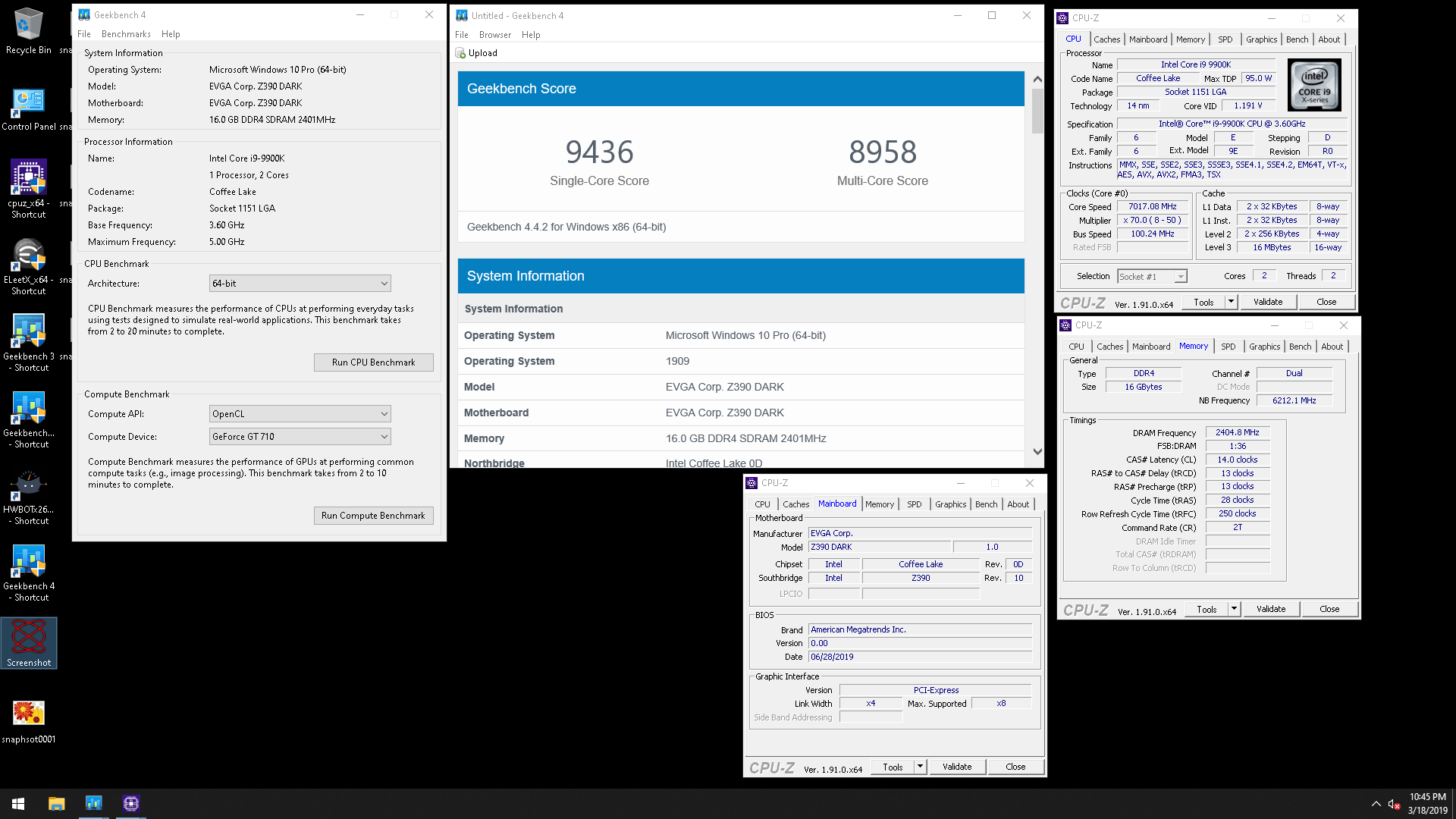Click the scroll down arrow in Geekbench results

[1037, 451]
